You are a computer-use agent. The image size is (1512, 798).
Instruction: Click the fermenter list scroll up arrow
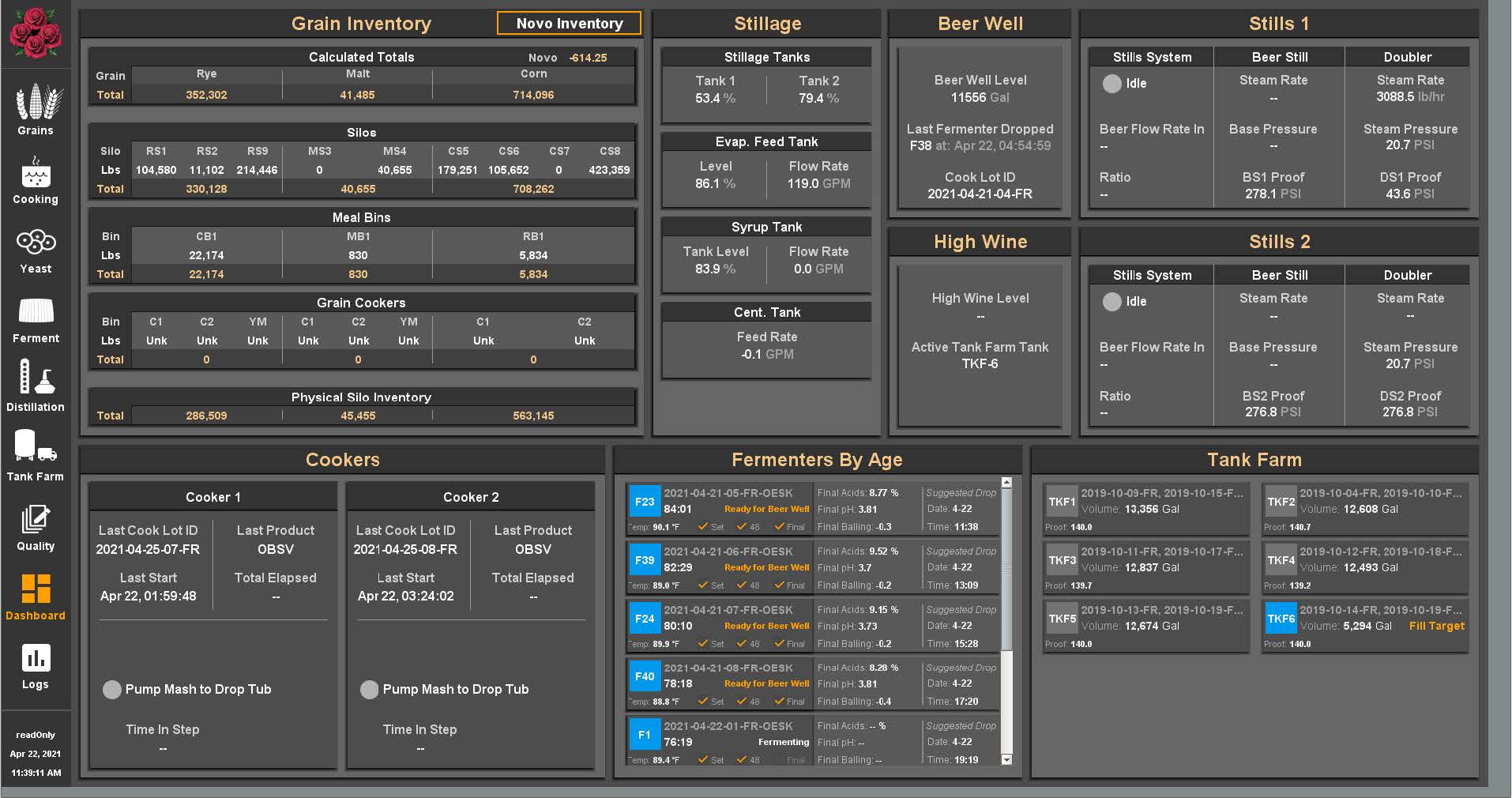(x=1006, y=482)
